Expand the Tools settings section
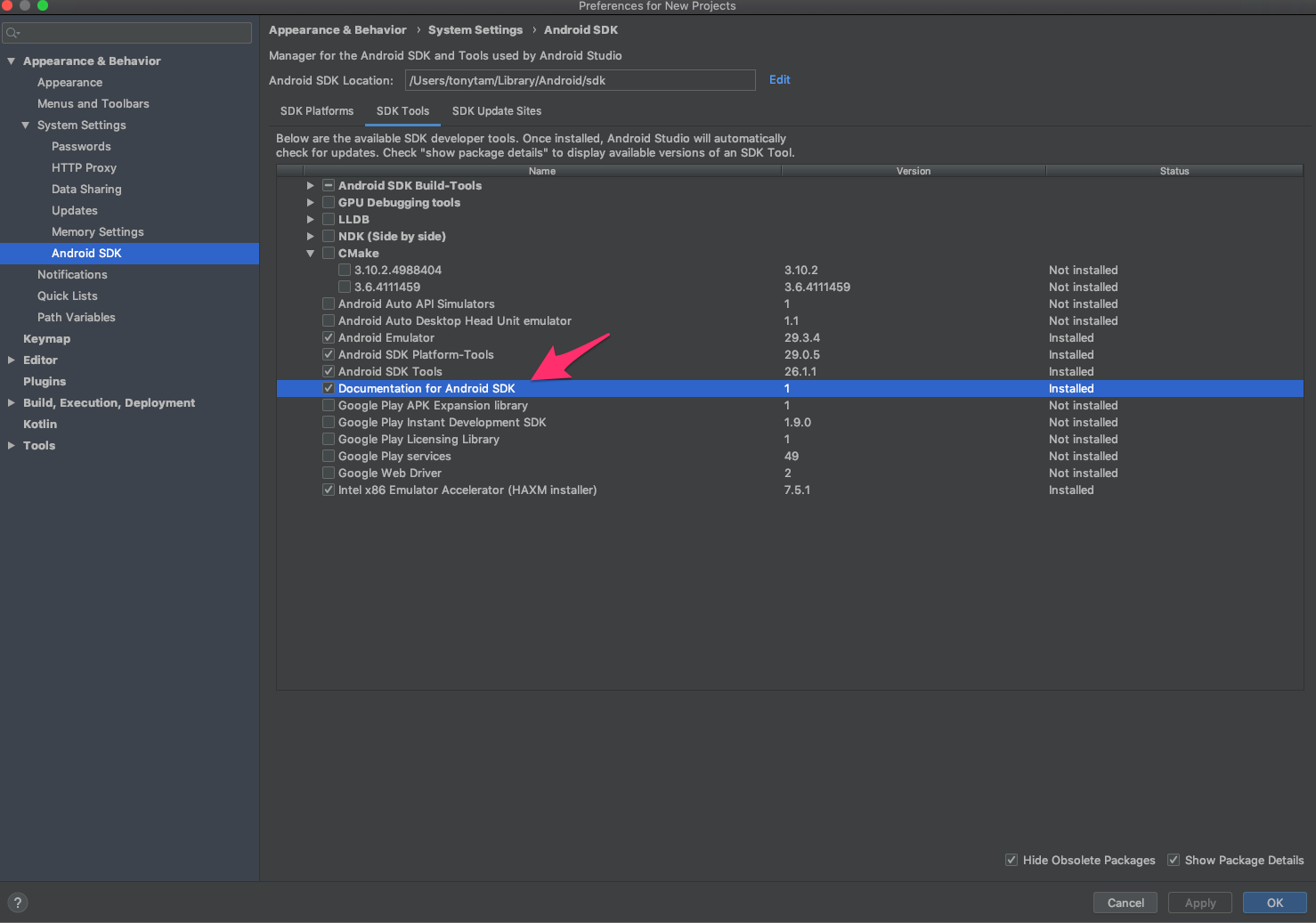 [x=12, y=445]
